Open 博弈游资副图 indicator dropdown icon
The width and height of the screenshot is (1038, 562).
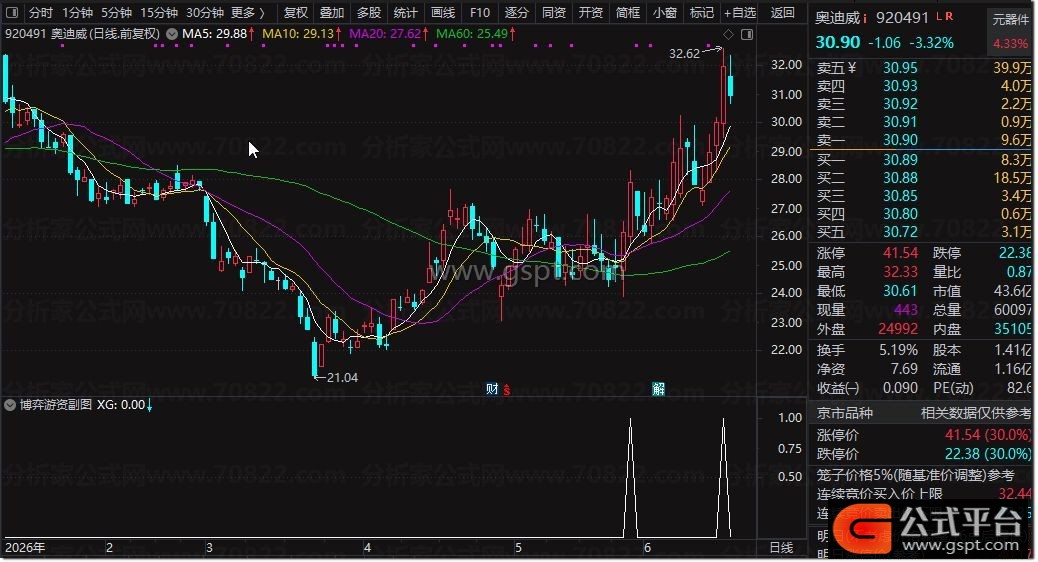click(10, 405)
